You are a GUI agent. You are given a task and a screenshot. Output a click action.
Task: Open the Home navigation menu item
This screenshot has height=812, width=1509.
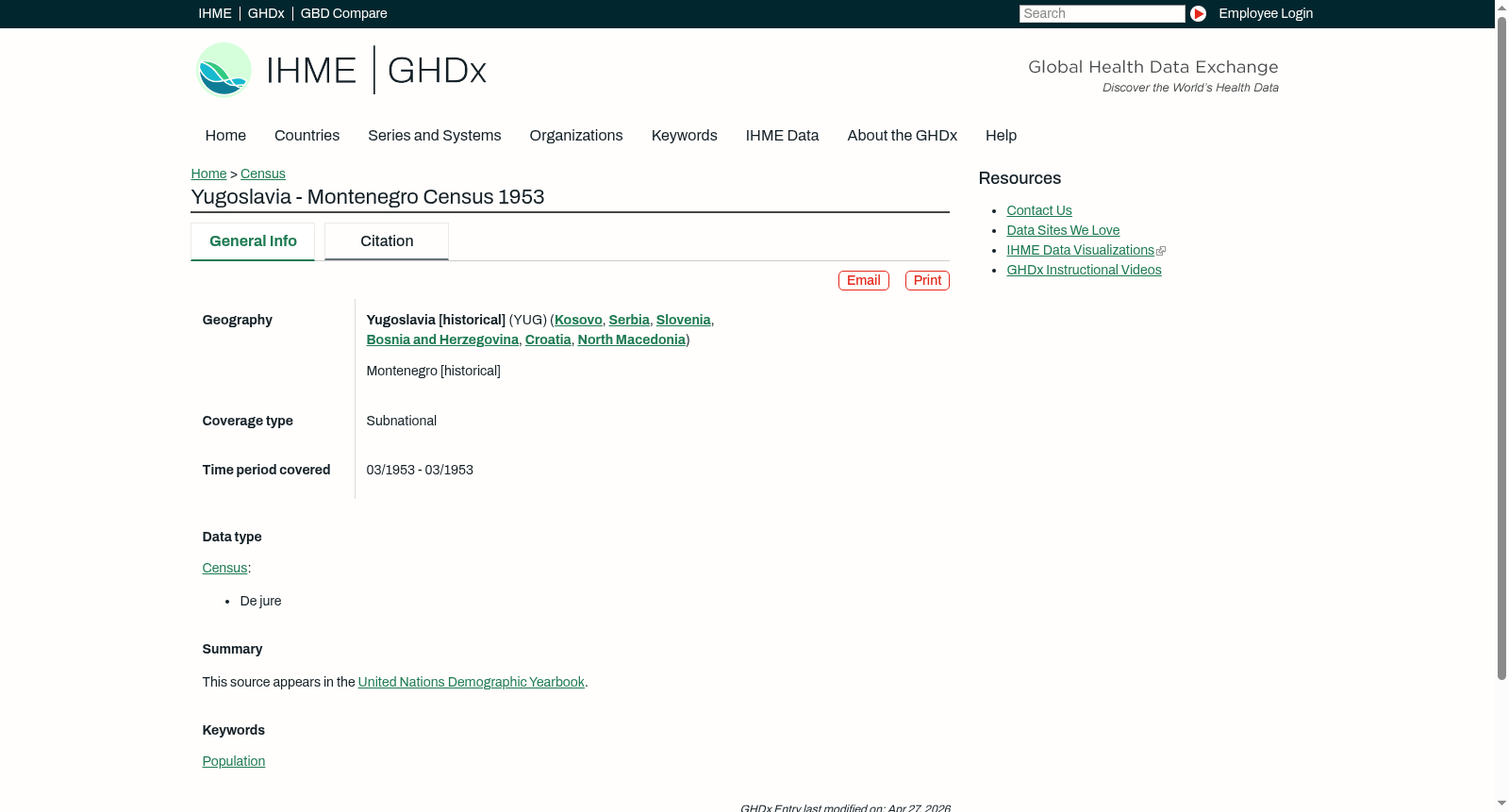tap(225, 136)
